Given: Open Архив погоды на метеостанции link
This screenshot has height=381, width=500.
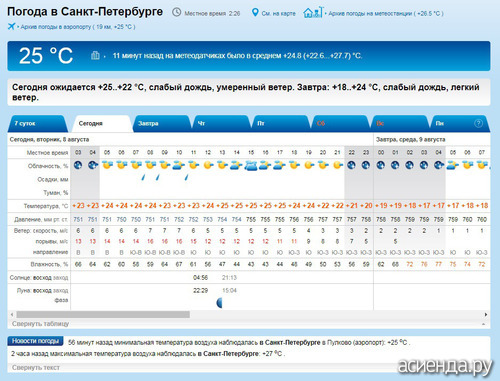Looking at the screenshot, I should (x=386, y=13).
